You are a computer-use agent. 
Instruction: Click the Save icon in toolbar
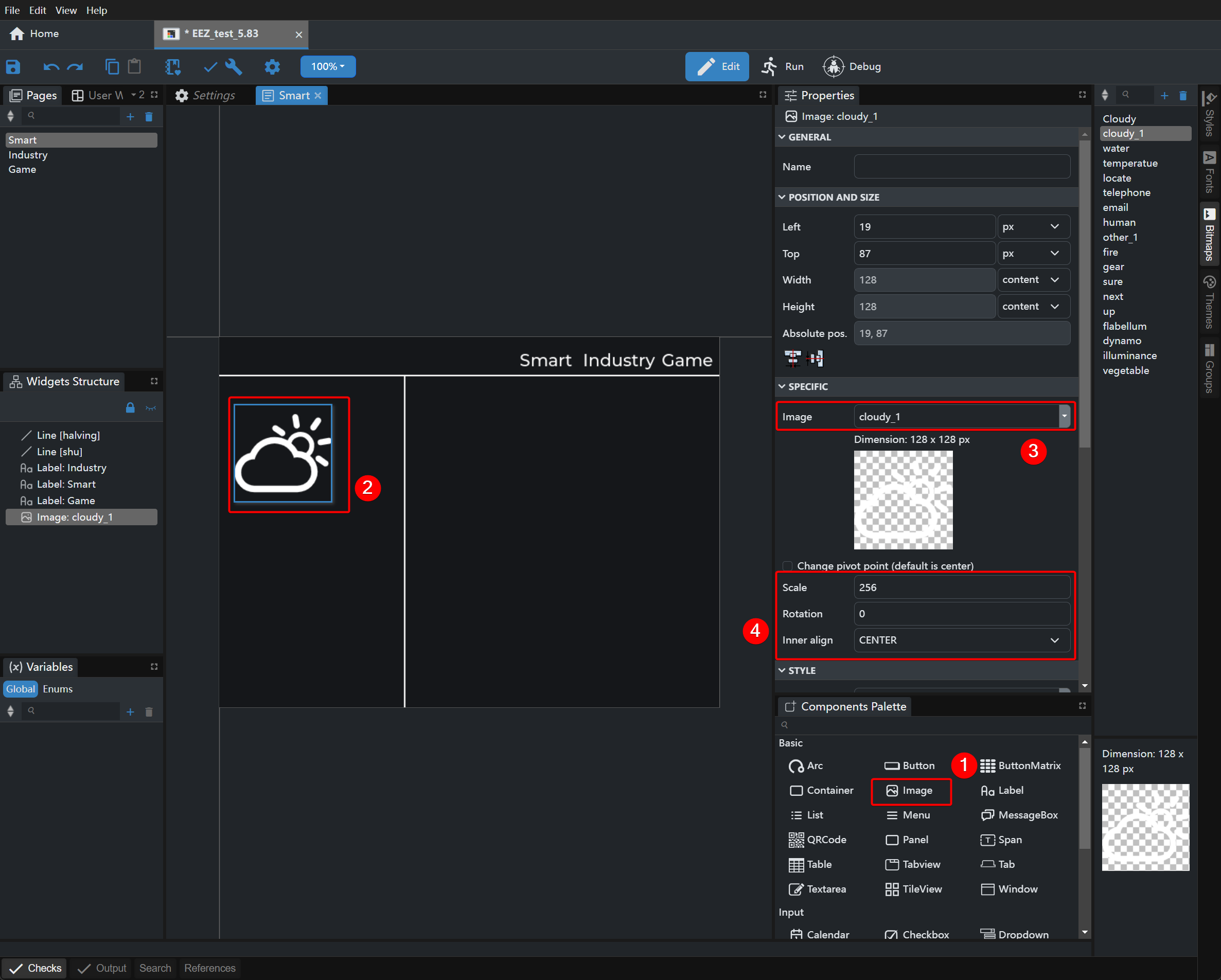pos(13,67)
